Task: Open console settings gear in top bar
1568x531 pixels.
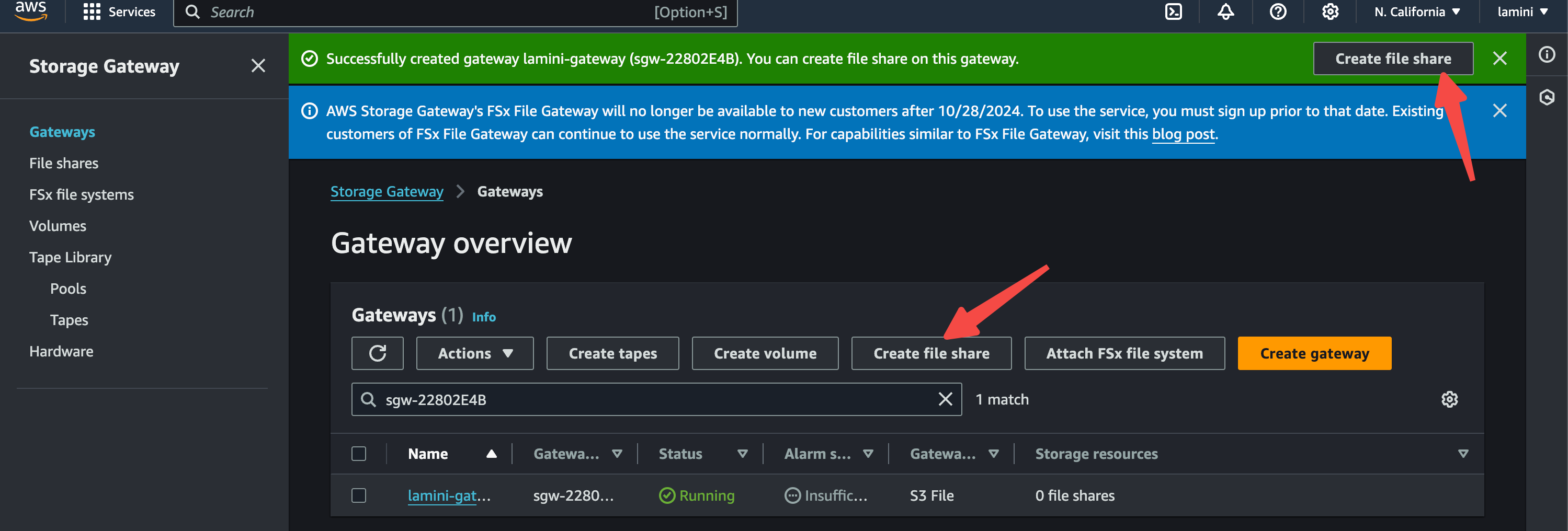Action: [x=1330, y=11]
